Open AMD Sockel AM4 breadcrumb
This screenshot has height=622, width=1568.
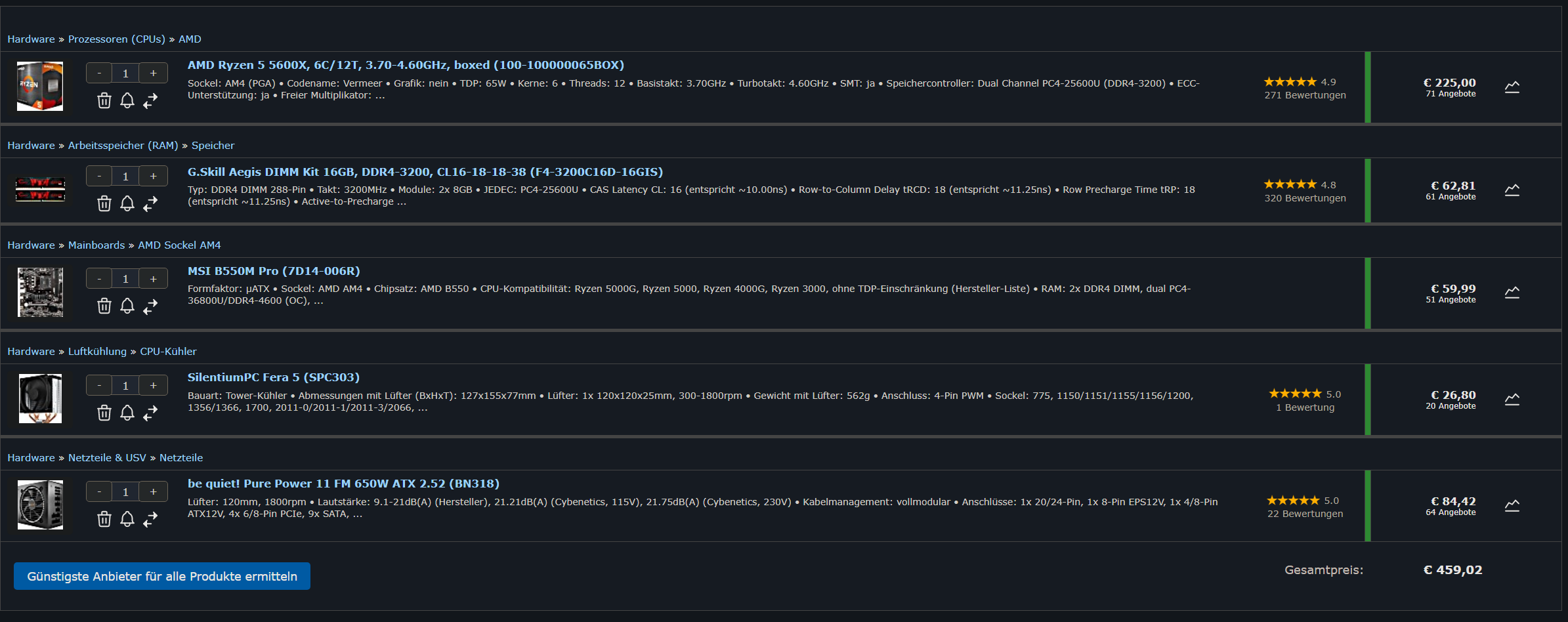pos(179,245)
